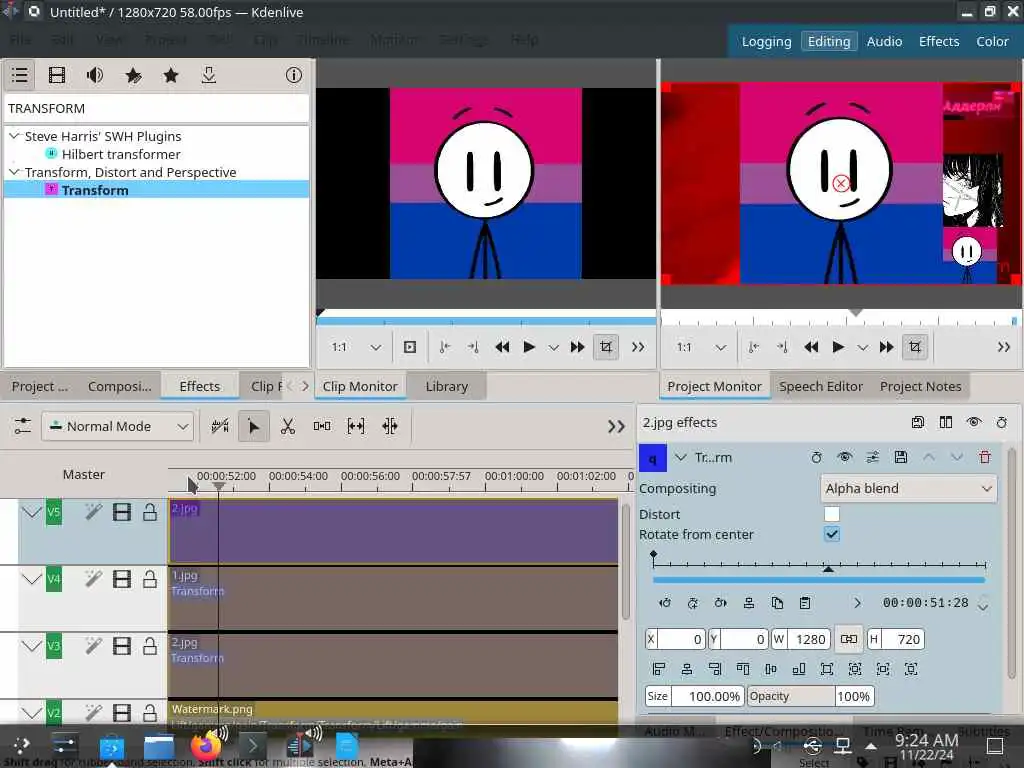Open the Compositing Alpha blend dropdown
The image size is (1024, 768).
tap(907, 488)
